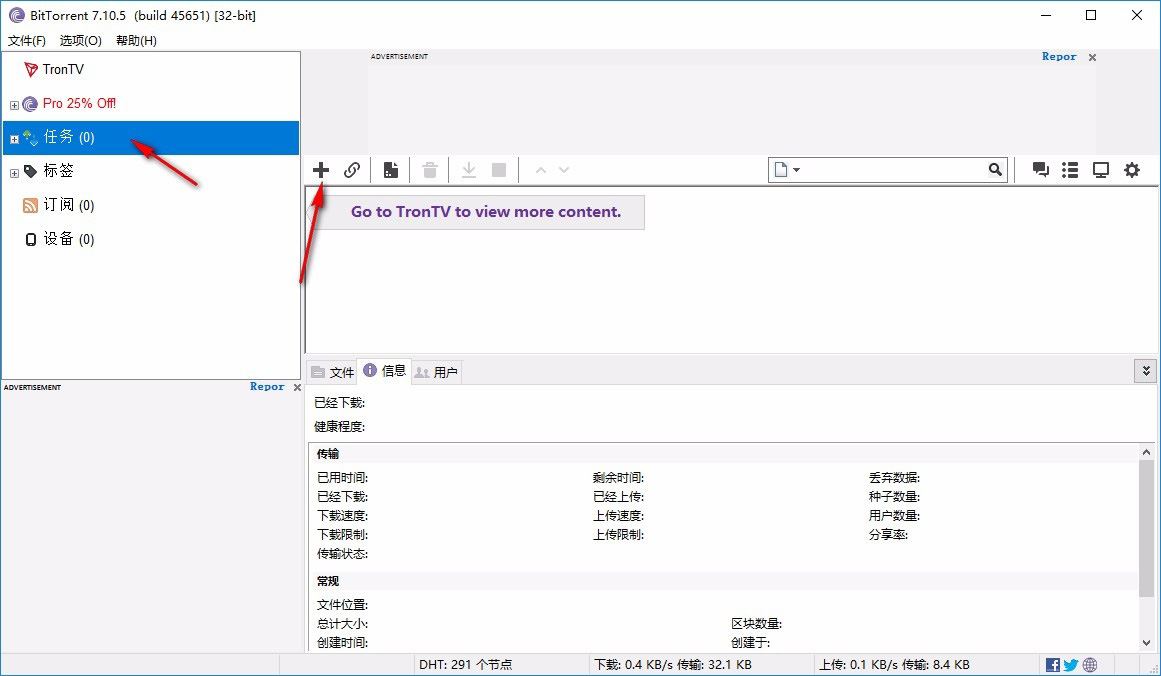This screenshot has height=676, width=1161.
Task: Expand the 任务 (0) tree node
Action: pyautogui.click(x=14, y=139)
